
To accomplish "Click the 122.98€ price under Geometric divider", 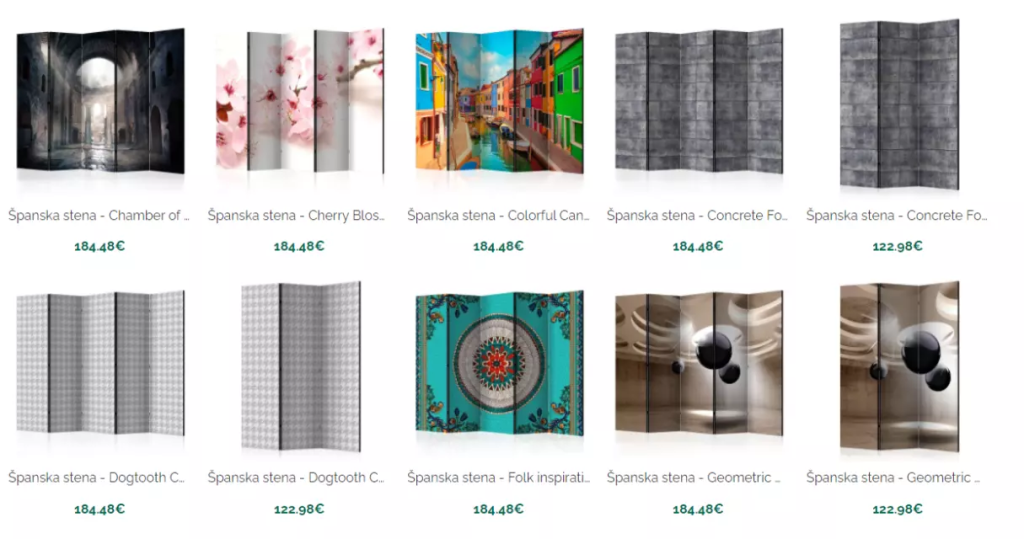I will click(897, 509).
